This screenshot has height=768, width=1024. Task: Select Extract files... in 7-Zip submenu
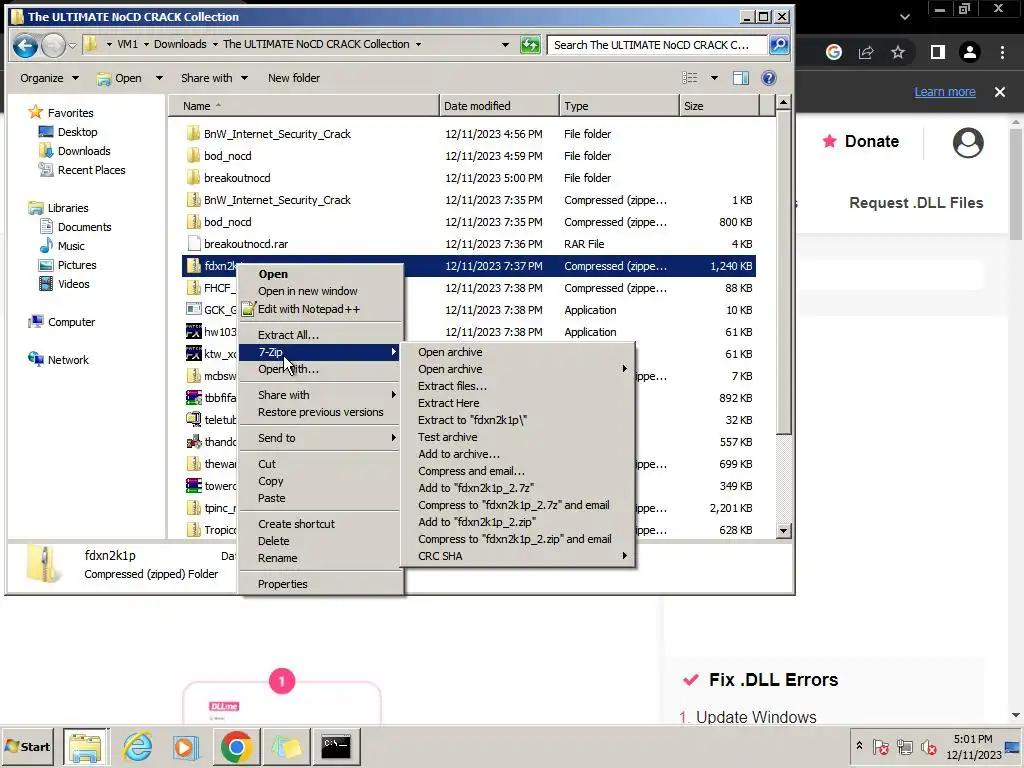coord(452,386)
